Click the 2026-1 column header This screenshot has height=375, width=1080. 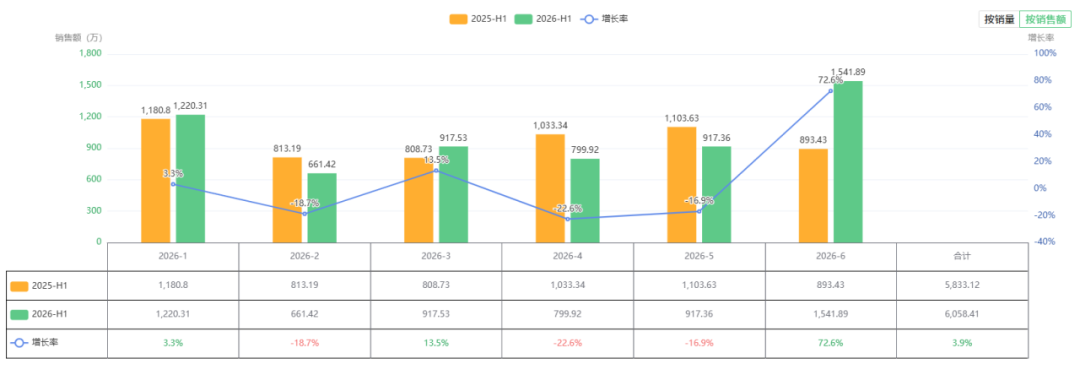click(x=173, y=256)
